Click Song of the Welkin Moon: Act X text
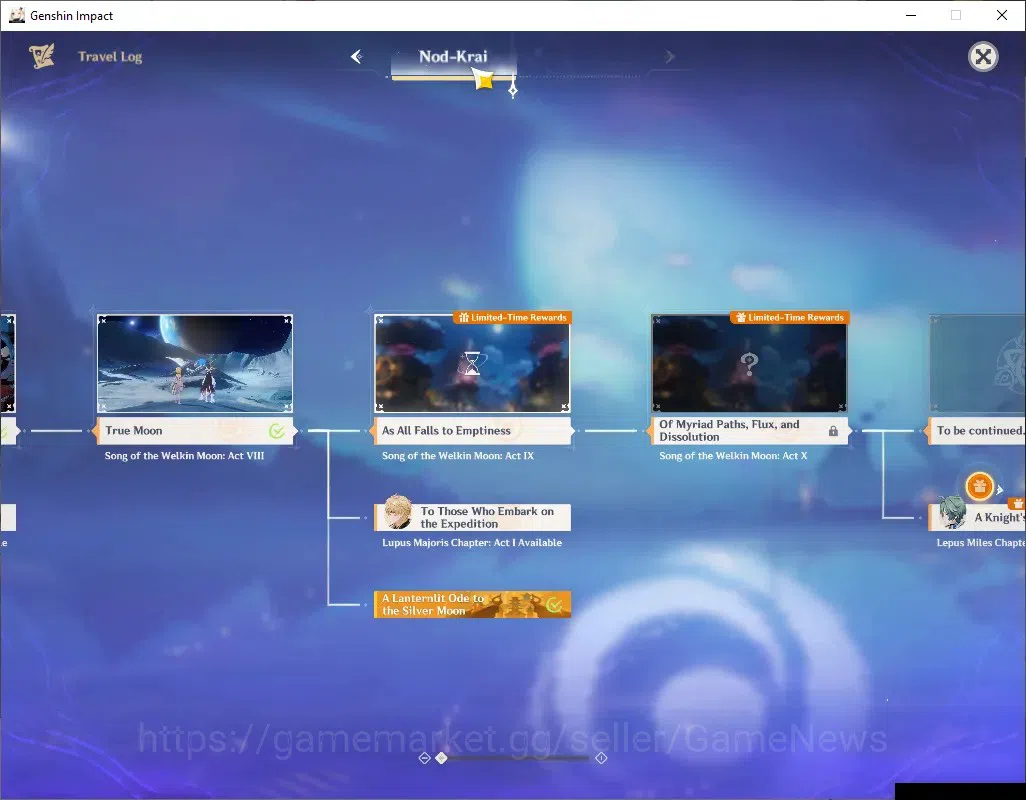This screenshot has height=800, width=1026. 733,456
